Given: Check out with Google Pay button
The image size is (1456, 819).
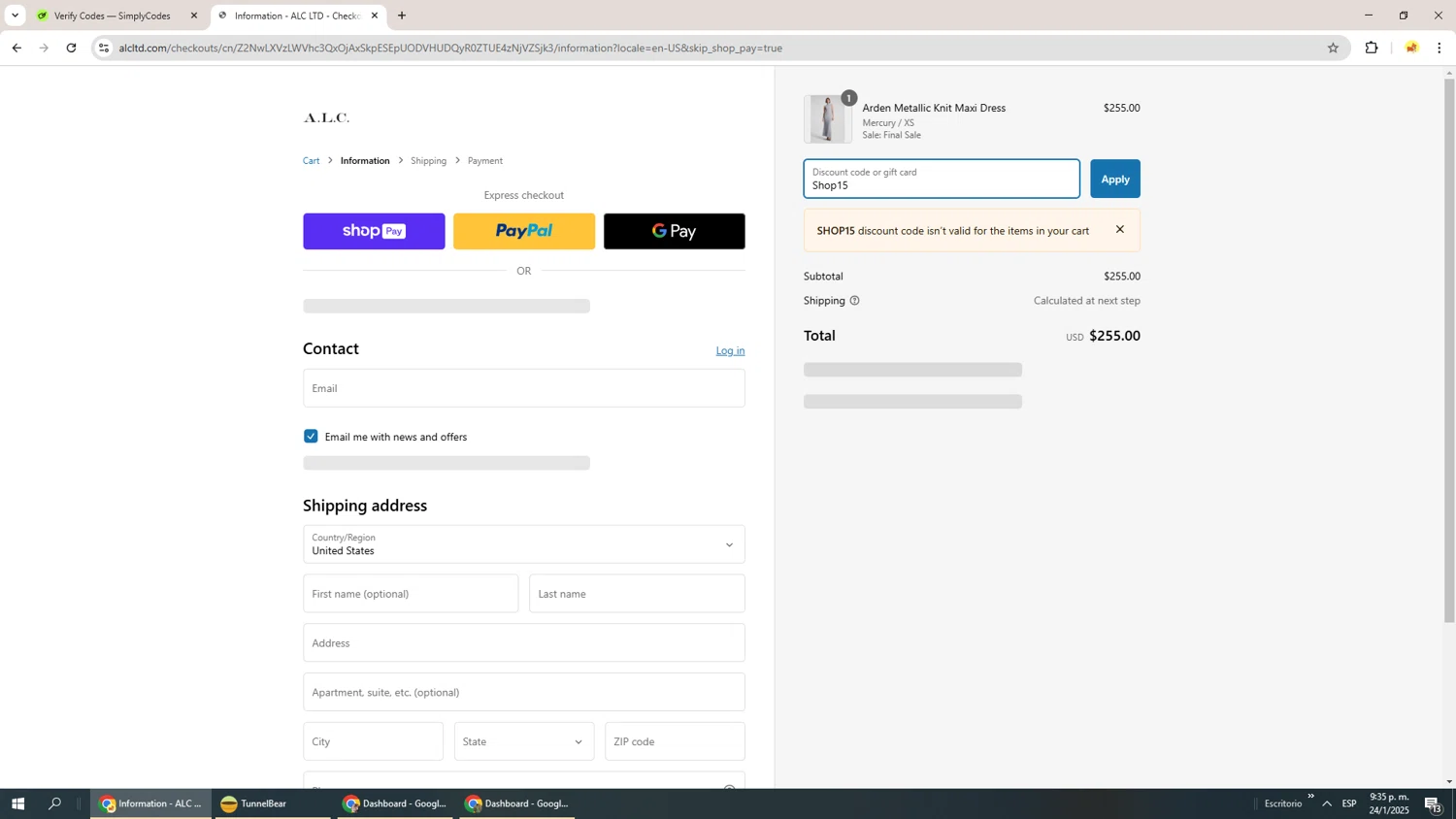Looking at the screenshot, I should 675,231.
